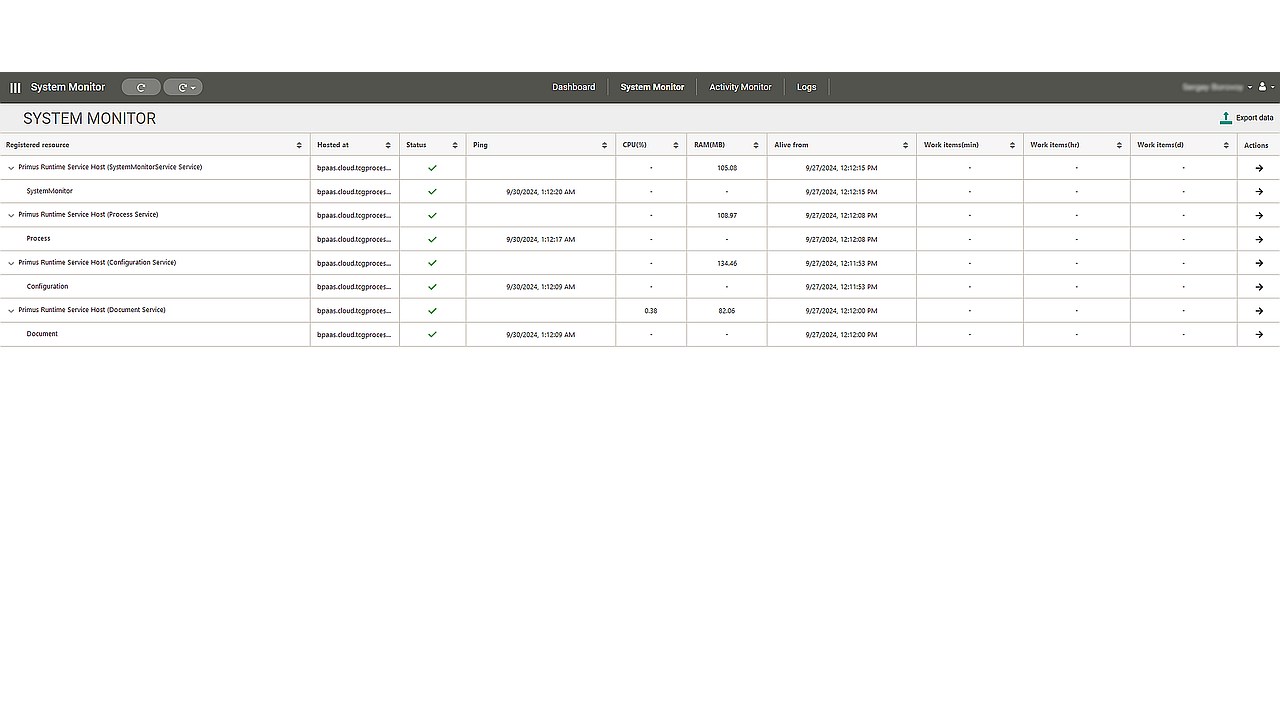Collapse Primus Runtime Service Host (Process Service)
The width and height of the screenshot is (1280, 720).
pos(11,215)
